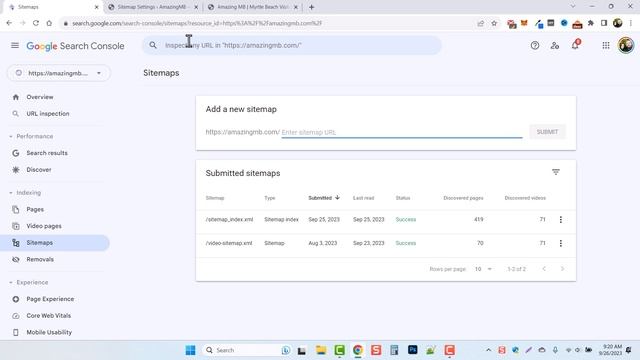Click the Discovered videos column header
Viewport: 640px width, 360px height.
pos(525,198)
